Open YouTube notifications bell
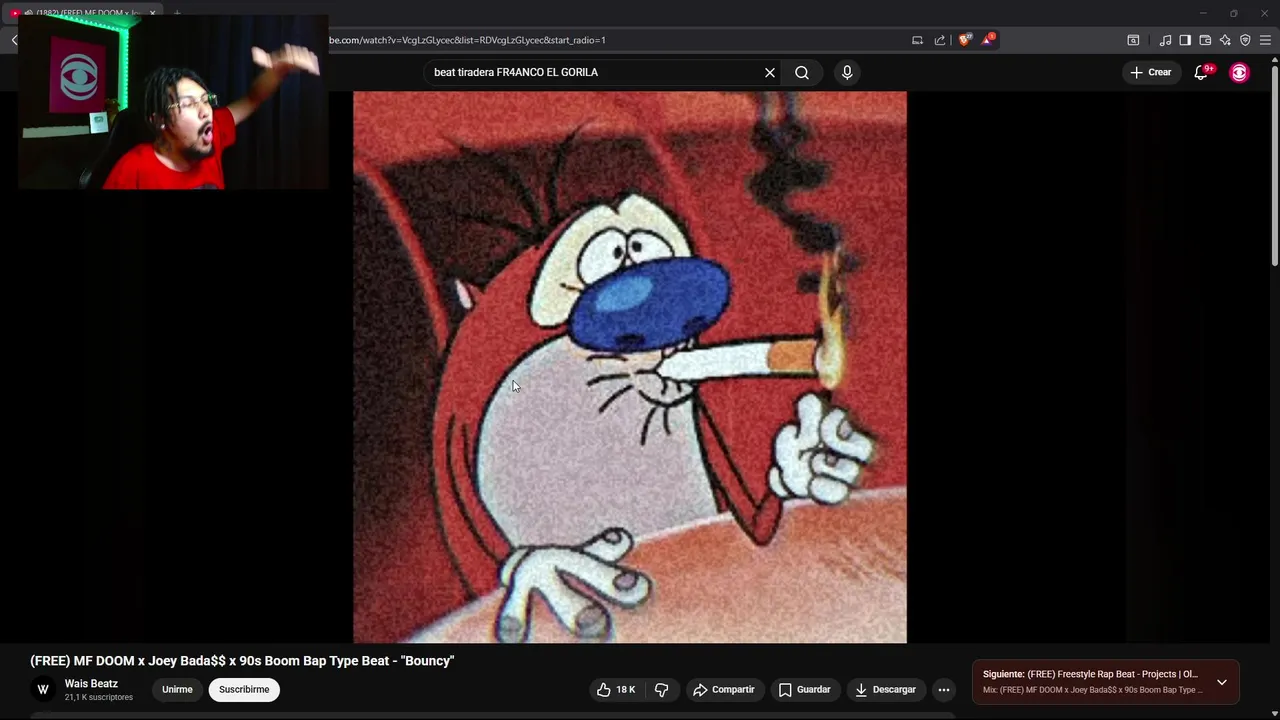 1202,72
